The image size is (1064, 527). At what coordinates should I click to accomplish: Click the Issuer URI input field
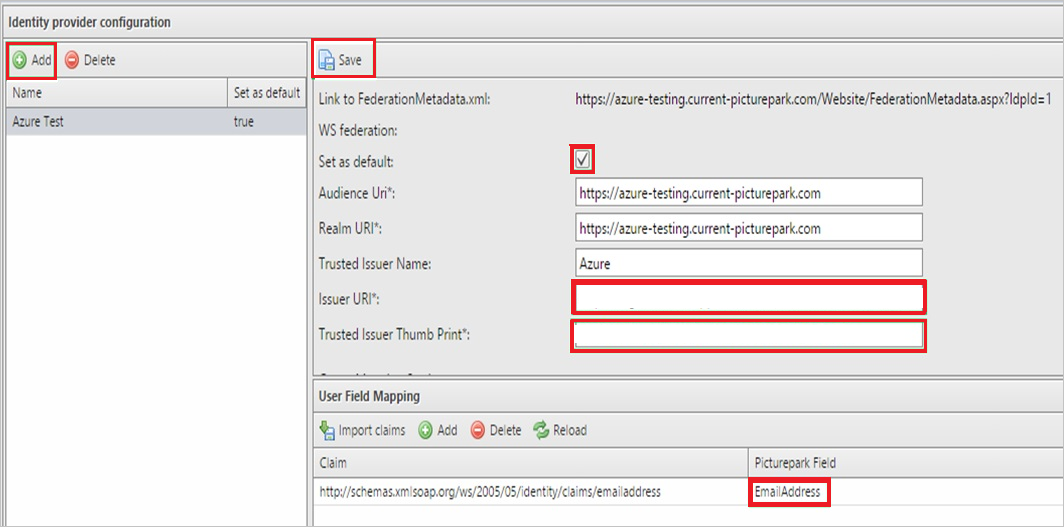(x=748, y=297)
